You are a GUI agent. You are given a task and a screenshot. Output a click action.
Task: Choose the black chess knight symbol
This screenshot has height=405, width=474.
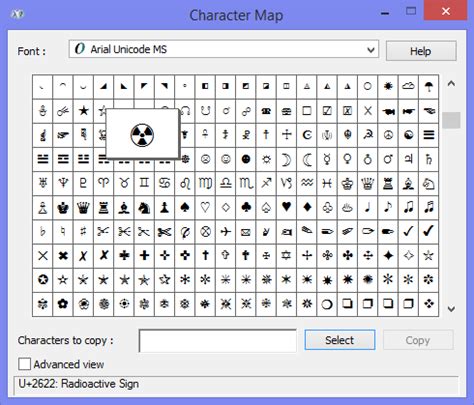point(144,208)
